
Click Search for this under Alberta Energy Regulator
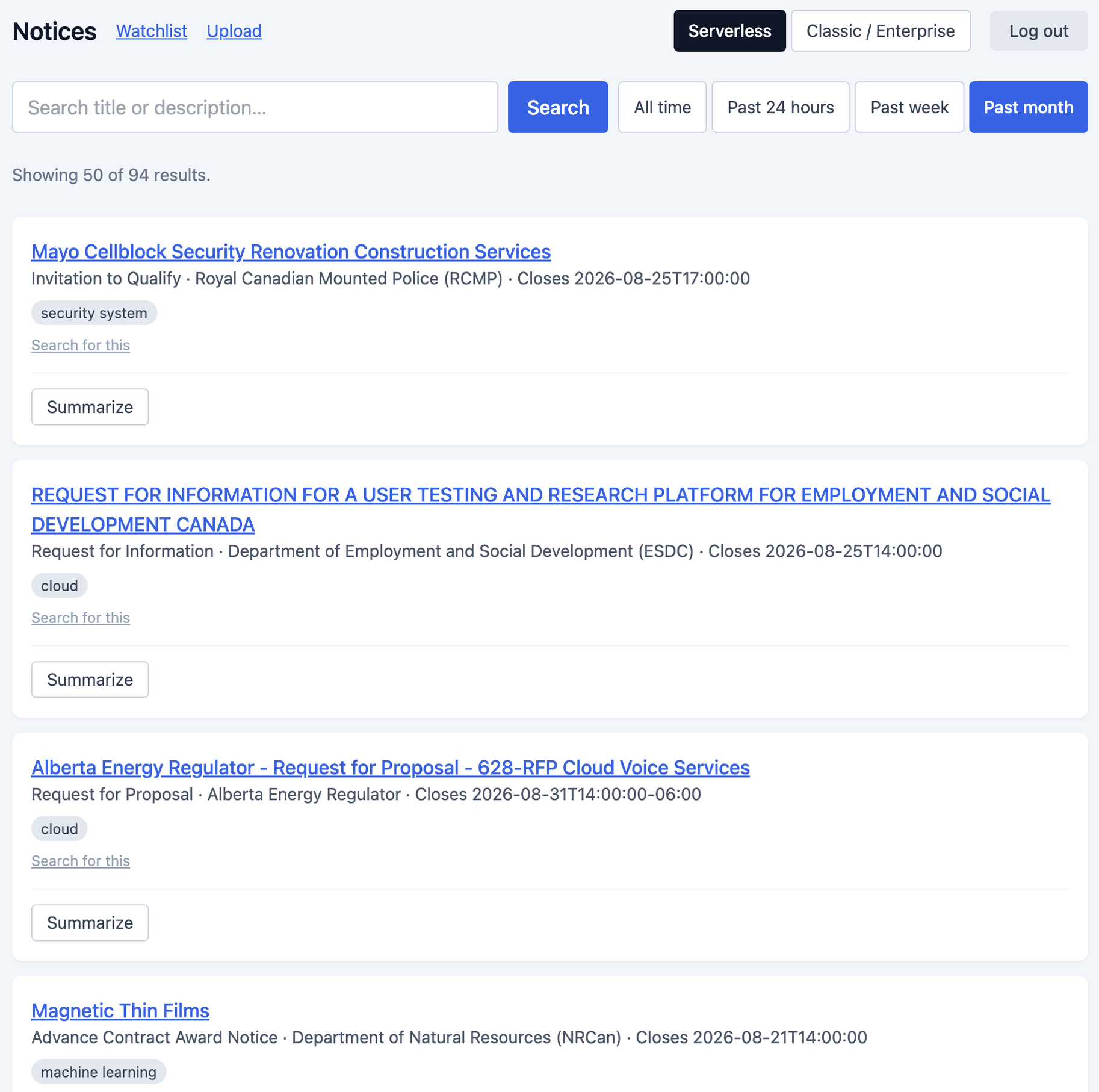click(x=81, y=861)
